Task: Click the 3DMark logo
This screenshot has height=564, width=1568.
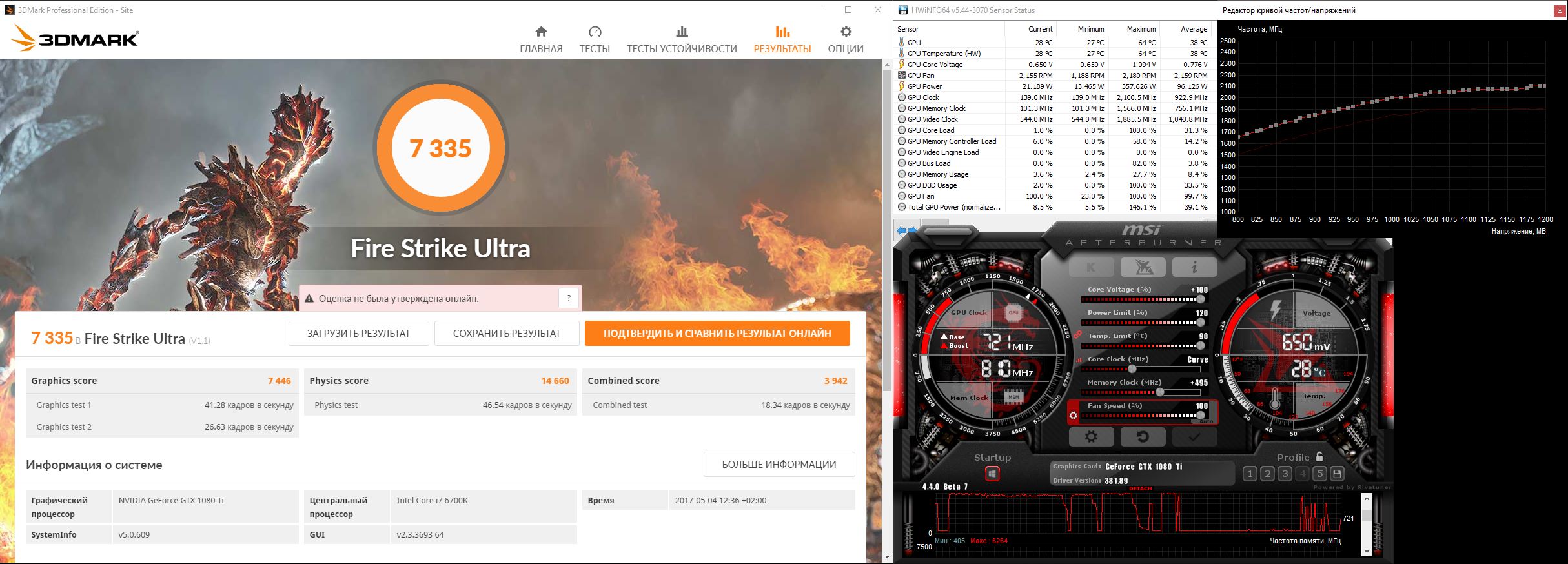Action: pyautogui.click(x=75, y=39)
